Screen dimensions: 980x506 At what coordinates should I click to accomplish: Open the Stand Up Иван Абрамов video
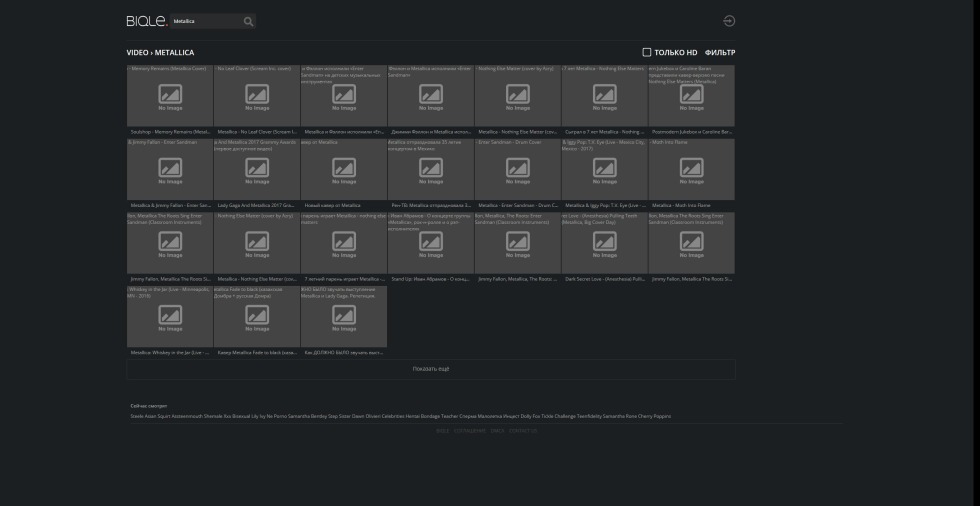431,245
